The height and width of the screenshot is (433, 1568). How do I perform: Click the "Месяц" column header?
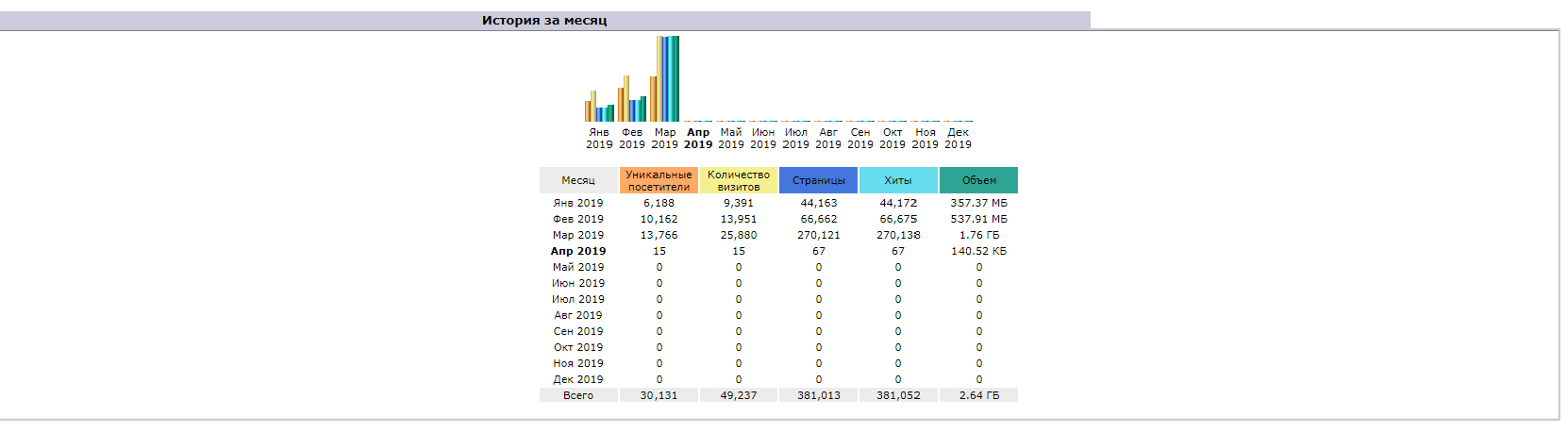578,180
